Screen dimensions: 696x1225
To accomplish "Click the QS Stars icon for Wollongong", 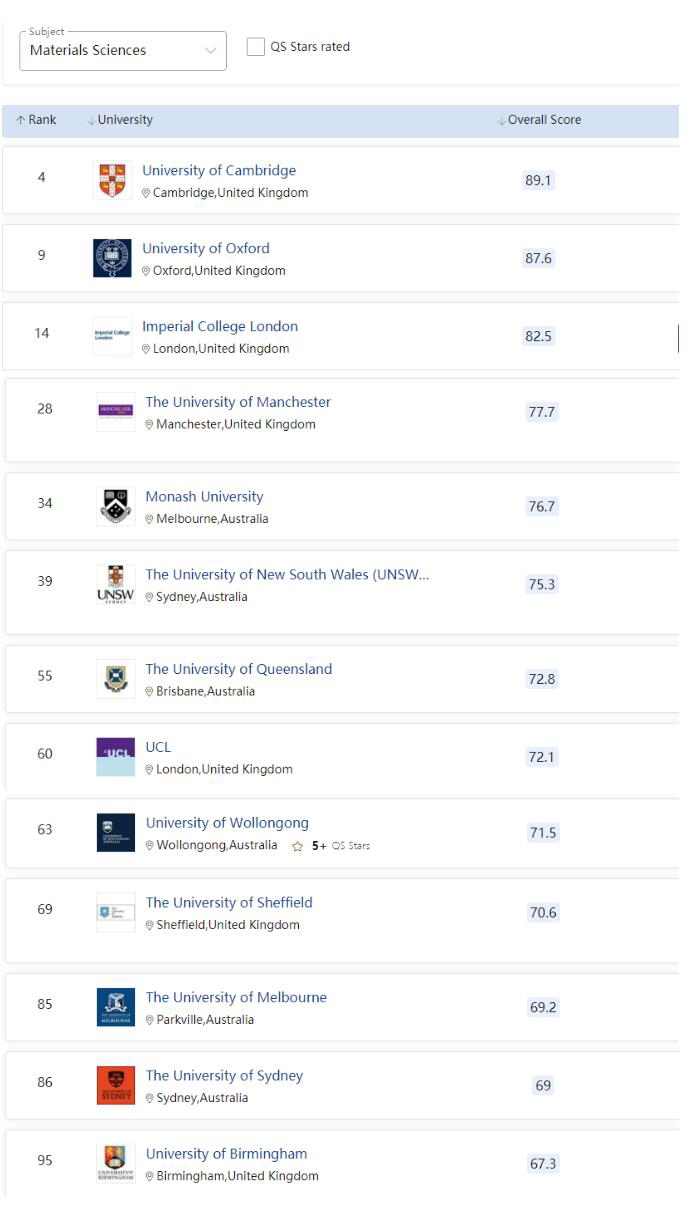I will pos(297,846).
